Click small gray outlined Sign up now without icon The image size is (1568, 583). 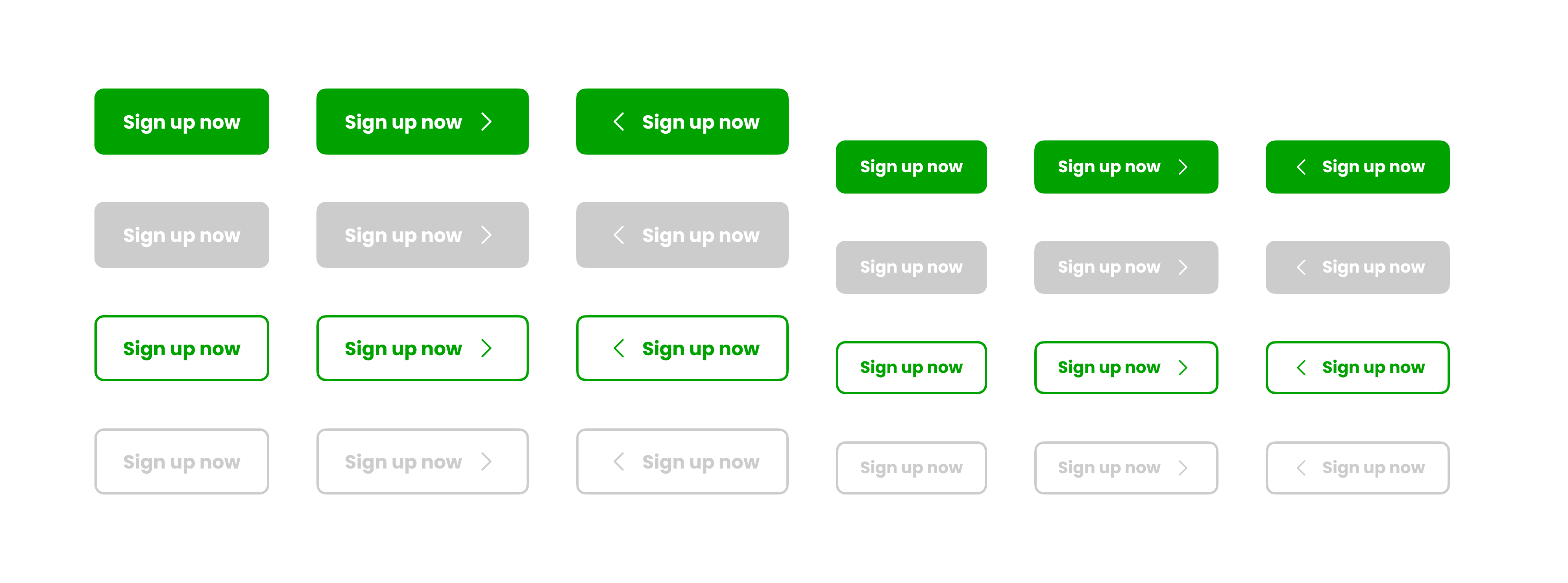pos(911,468)
